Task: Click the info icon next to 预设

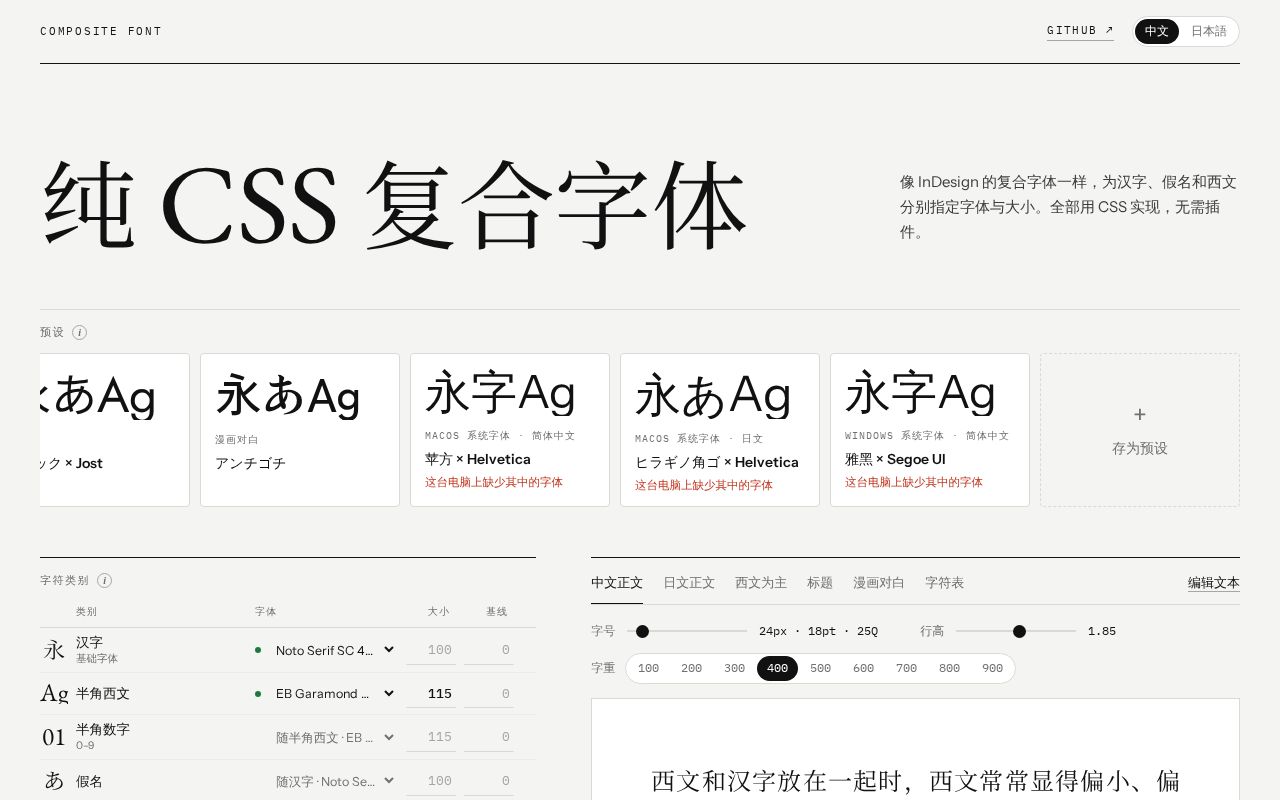Action: 79,332
